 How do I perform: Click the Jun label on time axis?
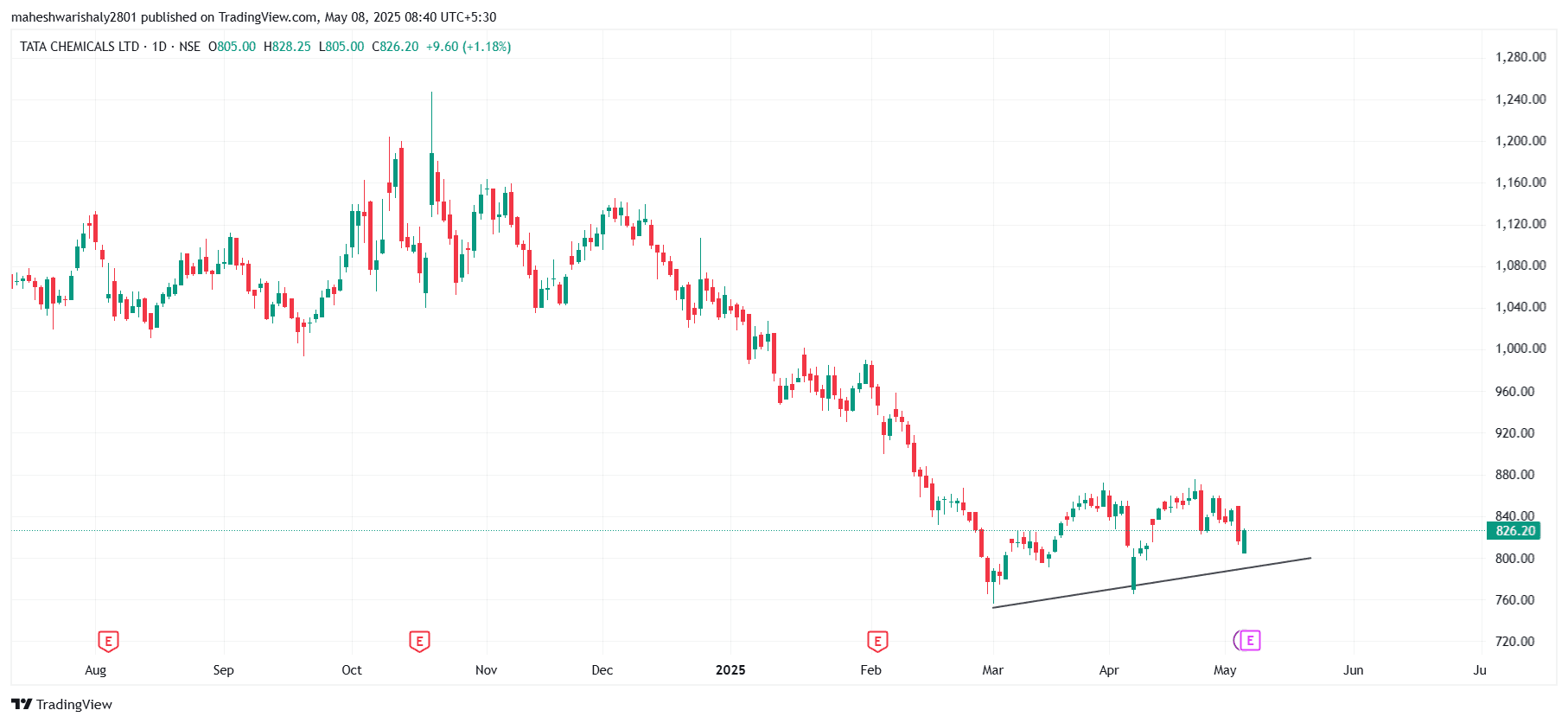1354,670
